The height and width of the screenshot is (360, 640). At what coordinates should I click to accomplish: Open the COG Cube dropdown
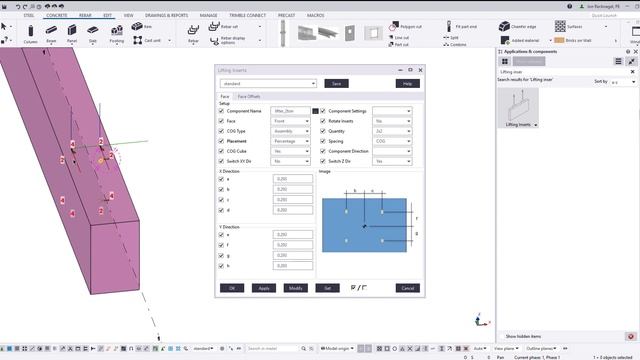[291, 151]
